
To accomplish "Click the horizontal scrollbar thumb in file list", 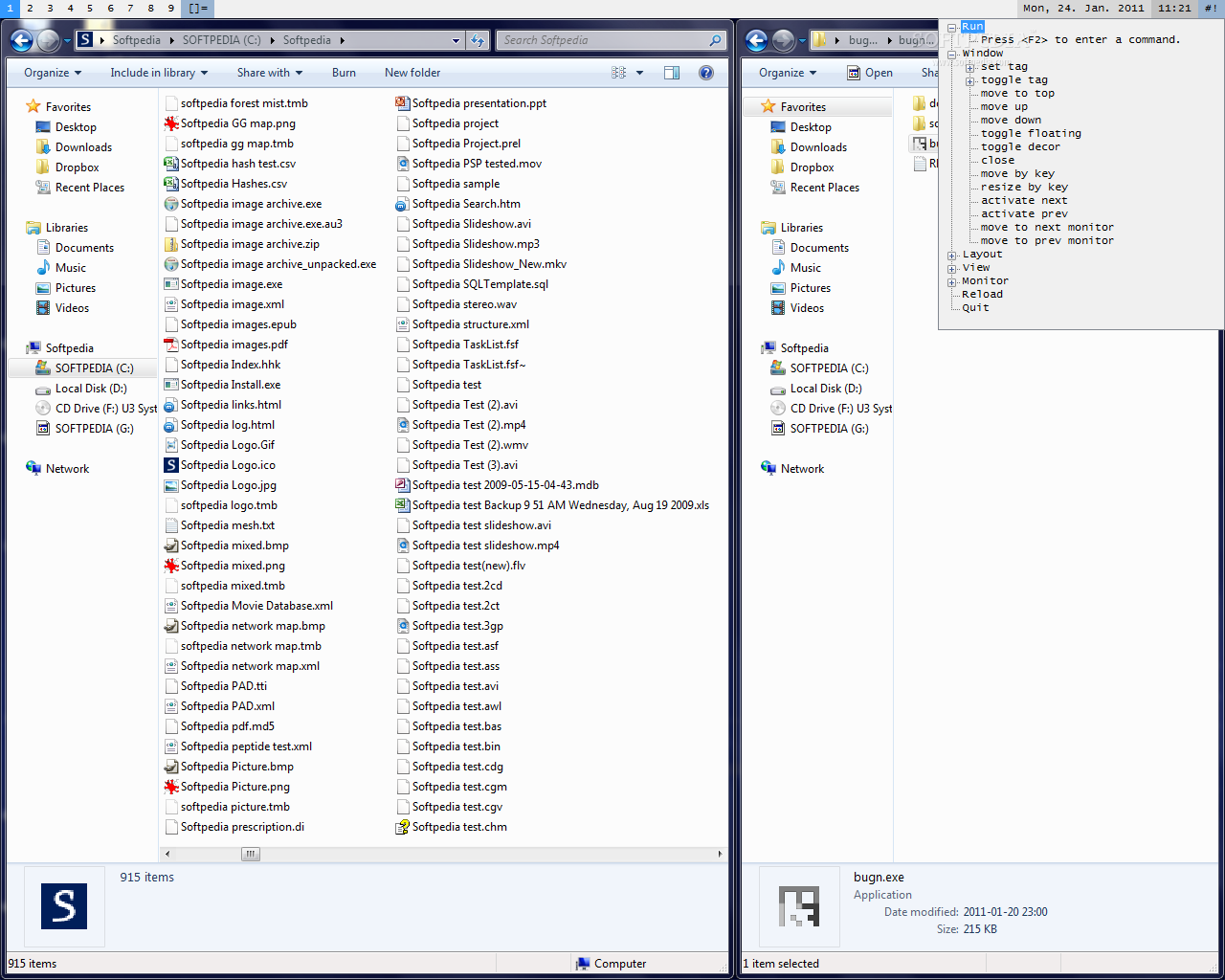I will click(x=251, y=854).
